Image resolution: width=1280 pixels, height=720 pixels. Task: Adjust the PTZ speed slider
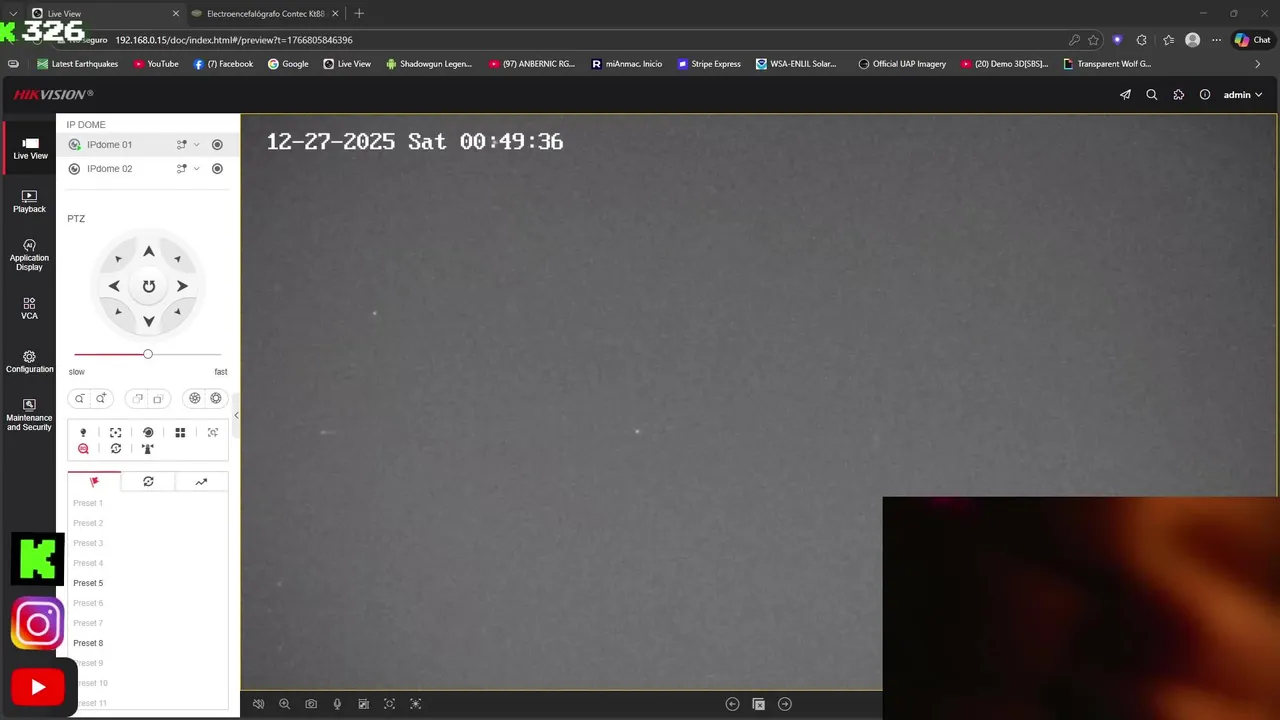click(148, 354)
